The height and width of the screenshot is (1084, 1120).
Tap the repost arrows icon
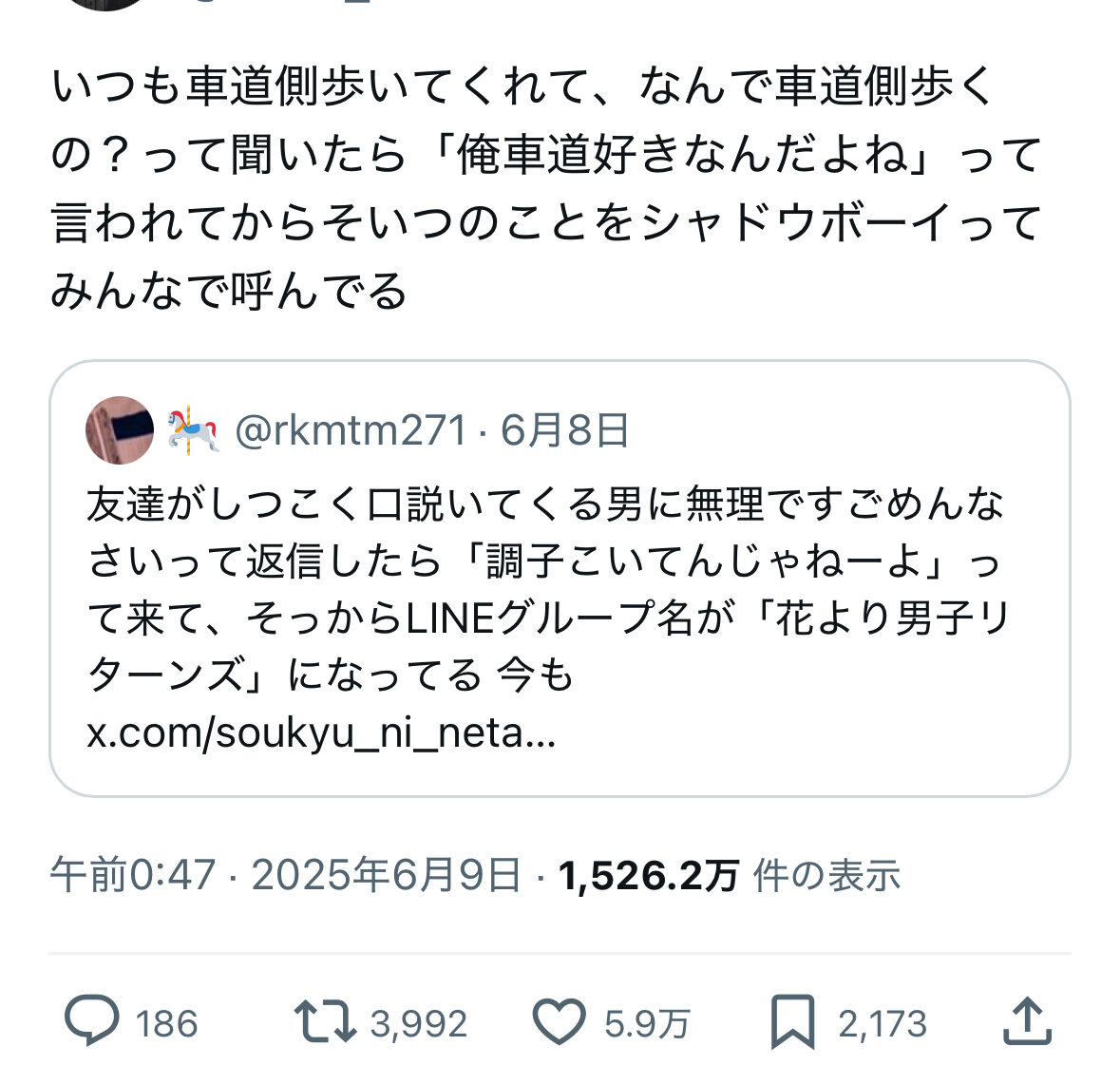(x=324, y=1021)
